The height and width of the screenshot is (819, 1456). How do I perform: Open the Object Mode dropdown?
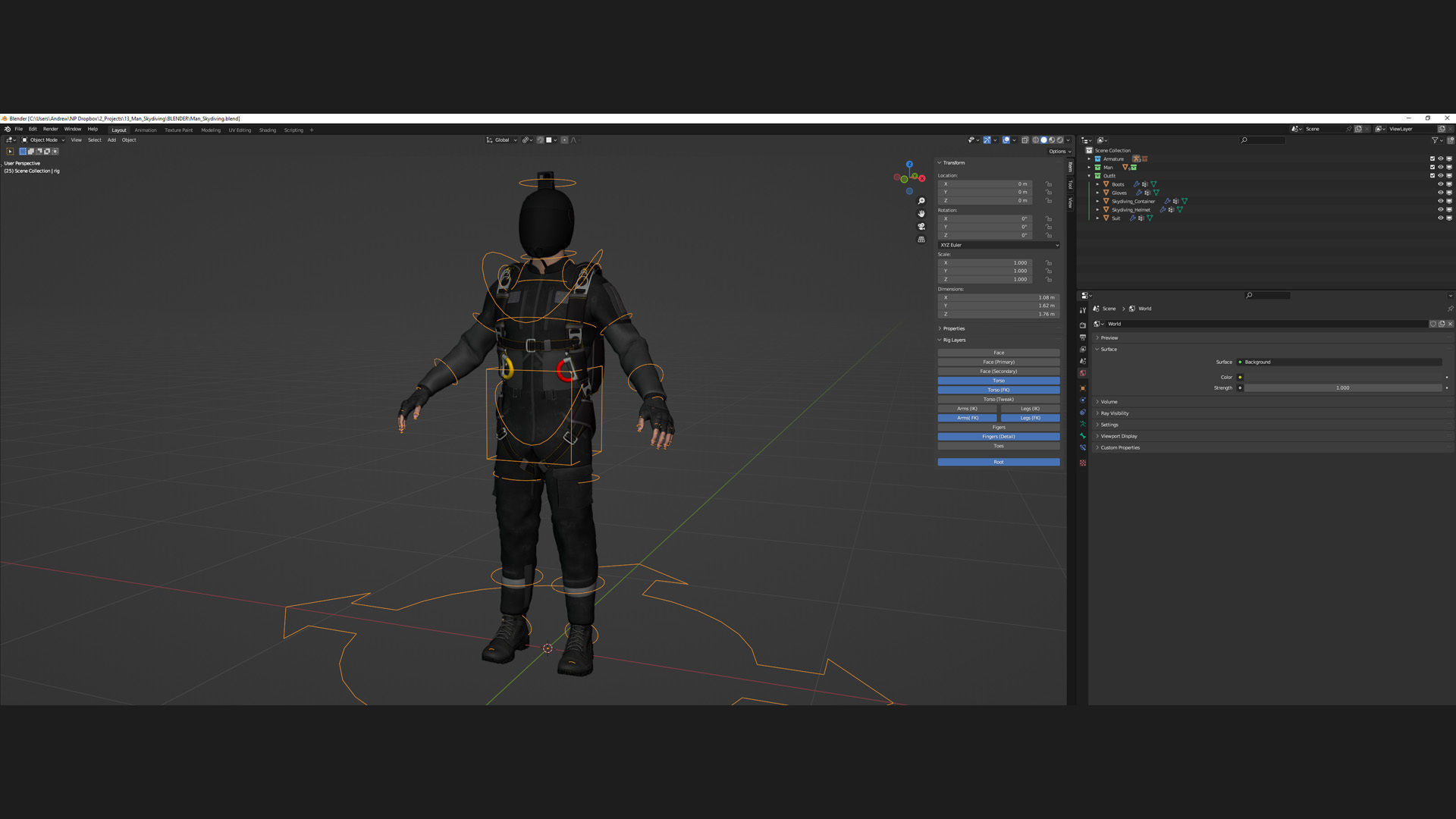coord(42,140)
